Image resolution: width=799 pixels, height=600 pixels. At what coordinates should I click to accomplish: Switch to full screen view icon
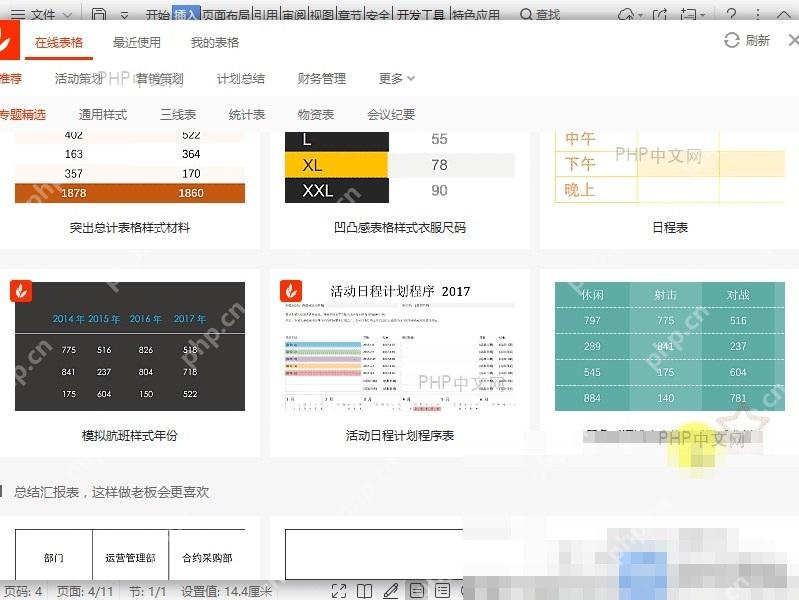click(x=339, y=591)
